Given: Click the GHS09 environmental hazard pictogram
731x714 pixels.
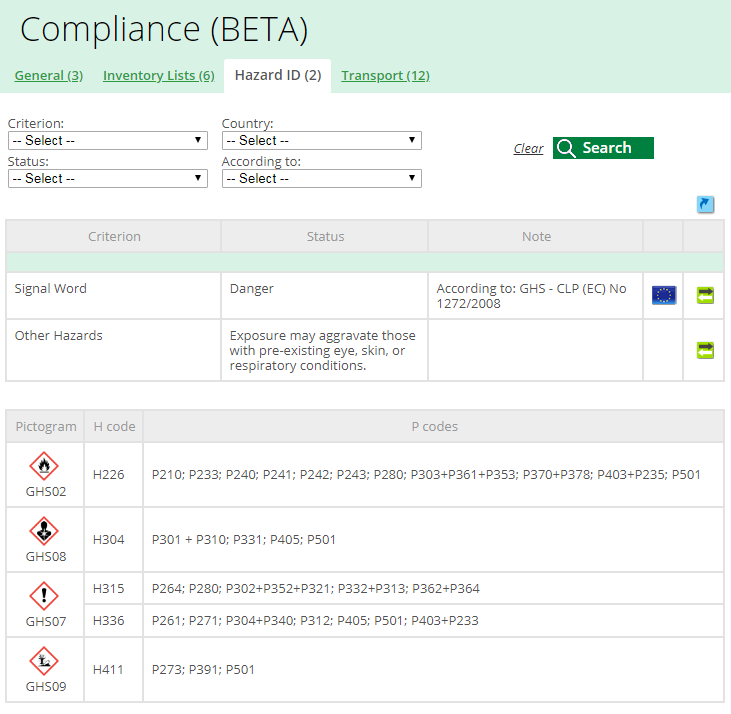Looking at the screenshot, I should point(45,661).
